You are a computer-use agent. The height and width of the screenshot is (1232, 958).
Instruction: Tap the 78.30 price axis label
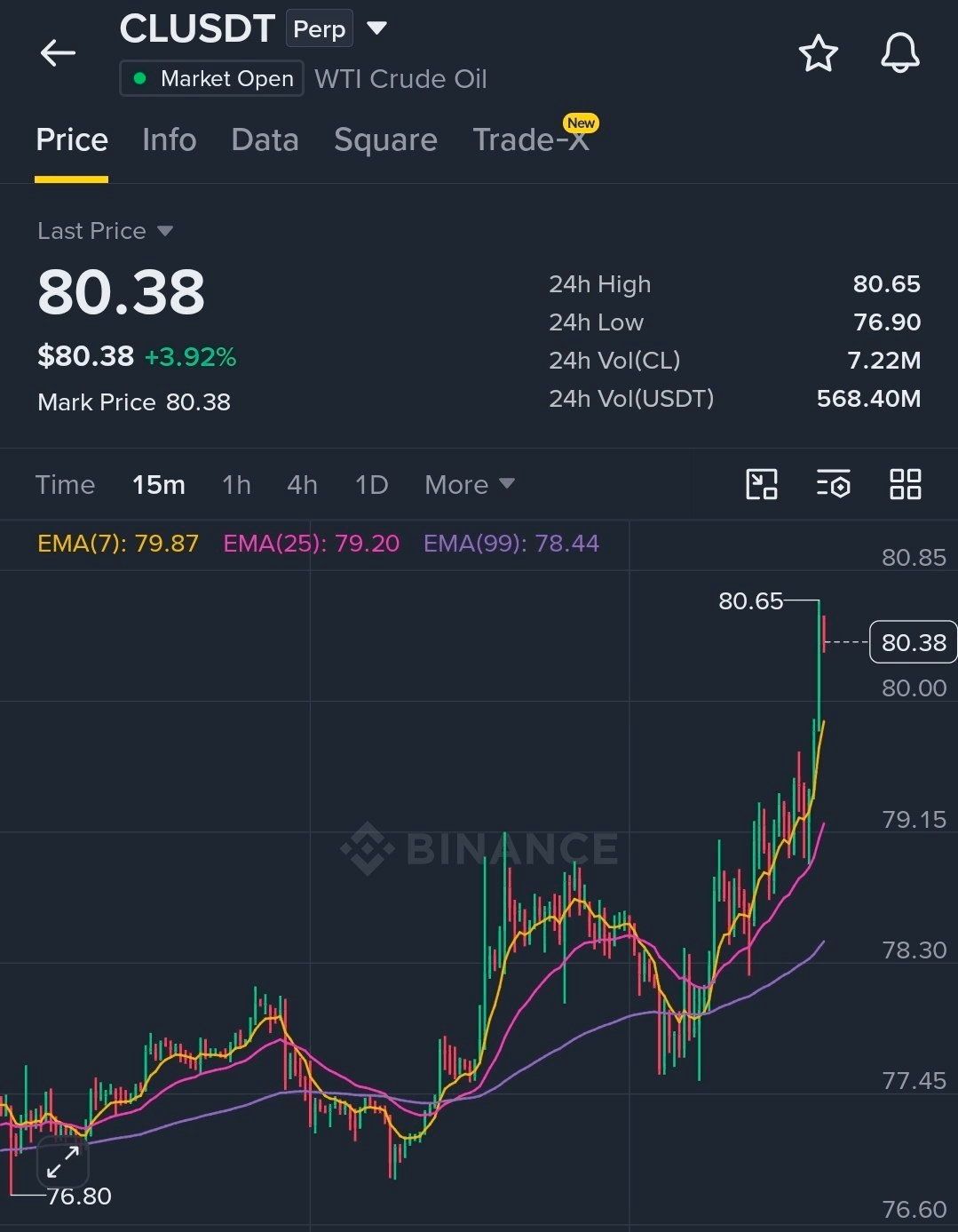914,950
